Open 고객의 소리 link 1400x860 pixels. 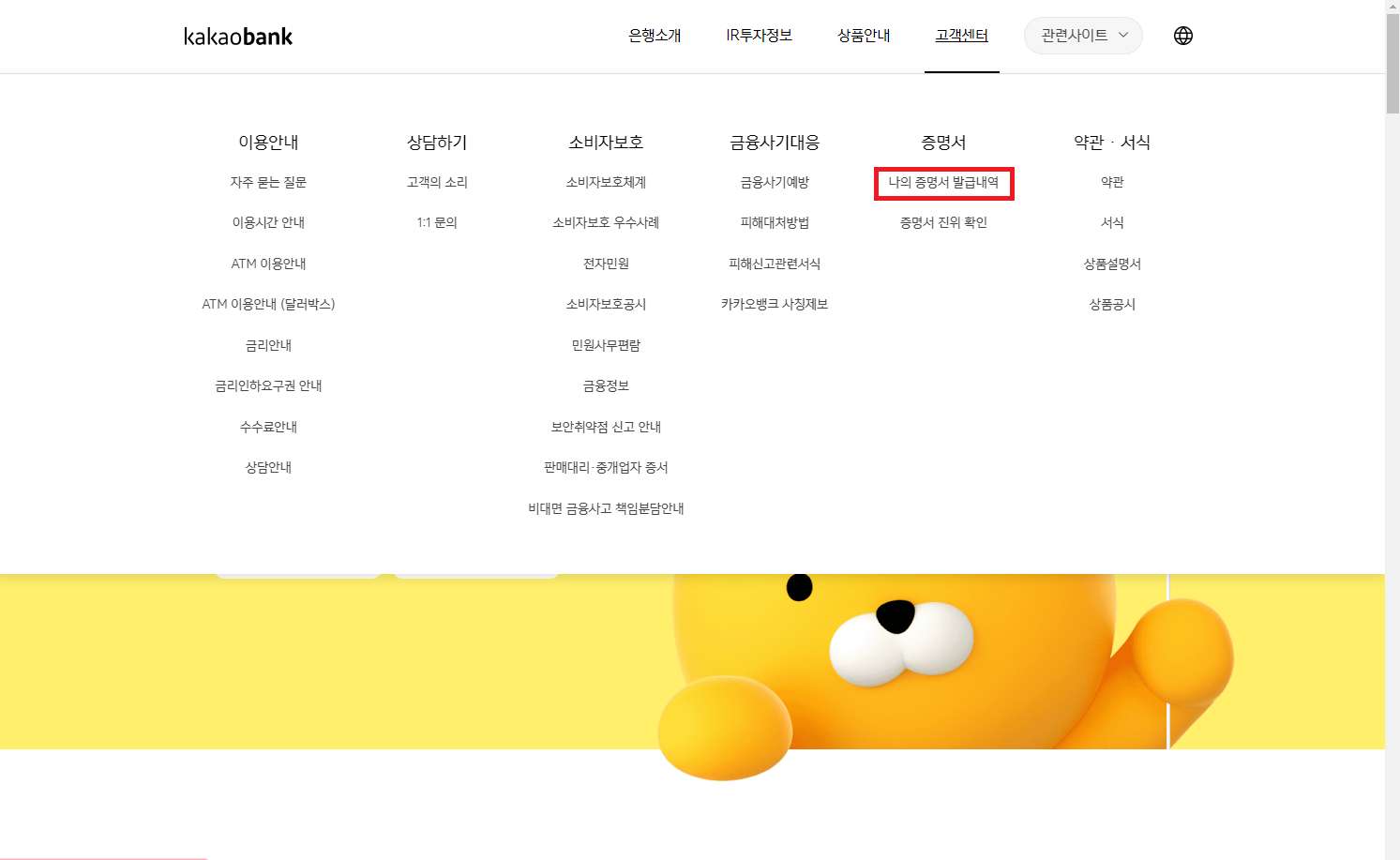click(x=437, y=182)
